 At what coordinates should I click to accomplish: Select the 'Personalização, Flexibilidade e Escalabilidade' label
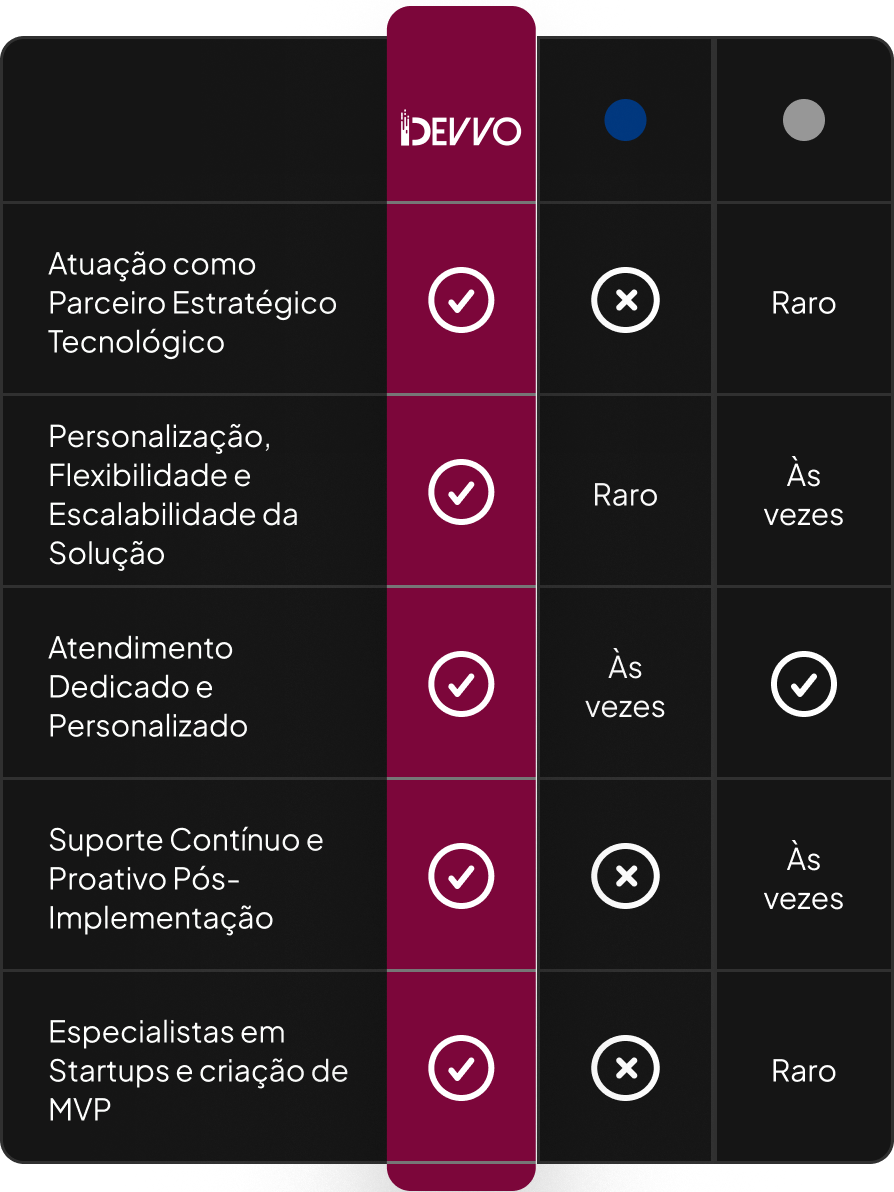(173, 495)
